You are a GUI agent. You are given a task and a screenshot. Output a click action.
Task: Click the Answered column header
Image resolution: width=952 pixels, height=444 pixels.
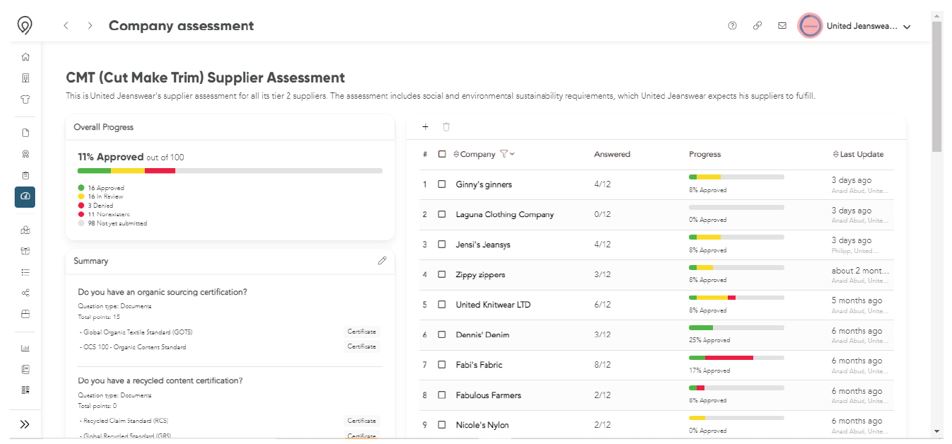tap(611, 154)
